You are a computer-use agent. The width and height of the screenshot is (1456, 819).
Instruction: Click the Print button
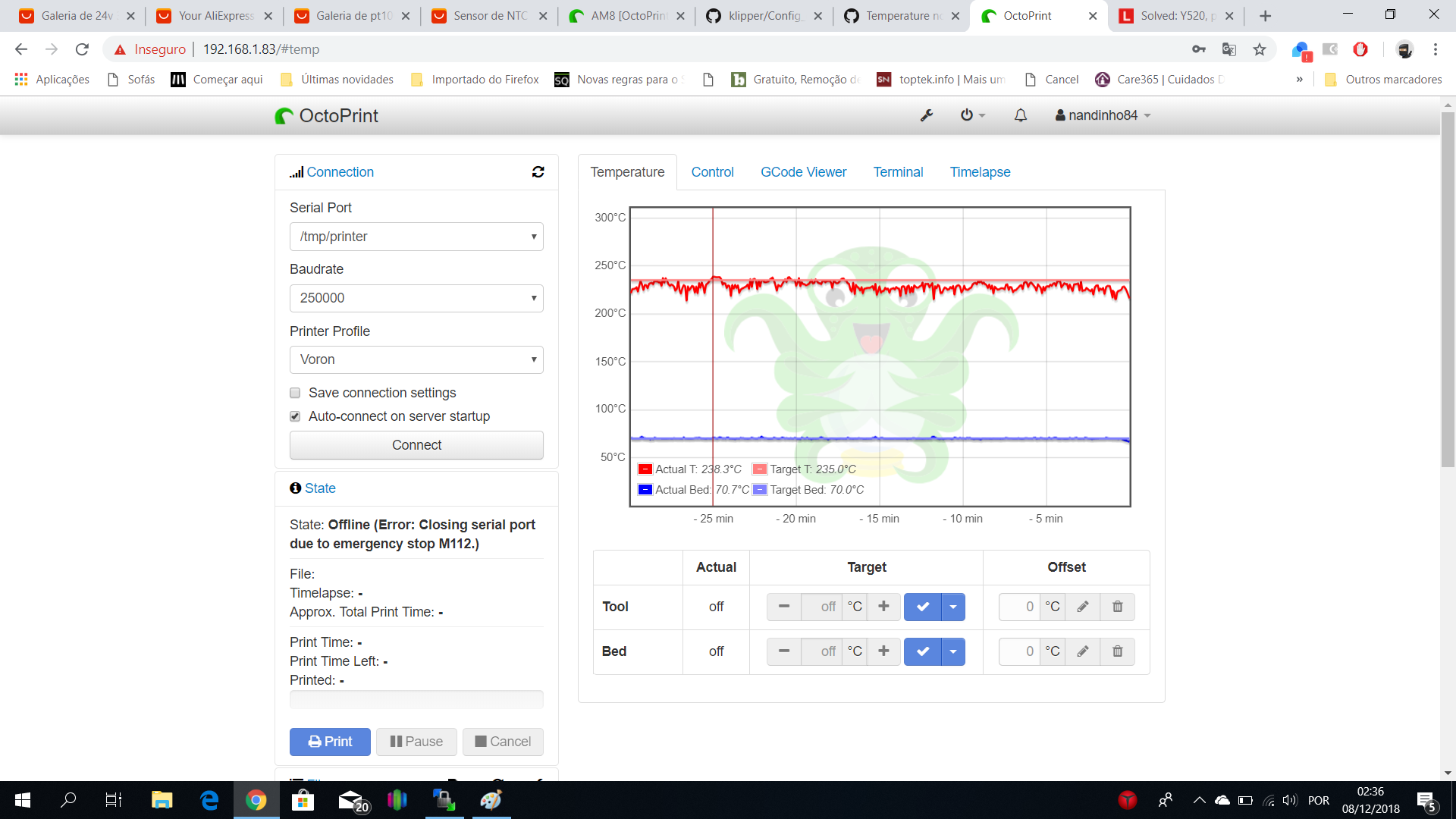point(329,742)
